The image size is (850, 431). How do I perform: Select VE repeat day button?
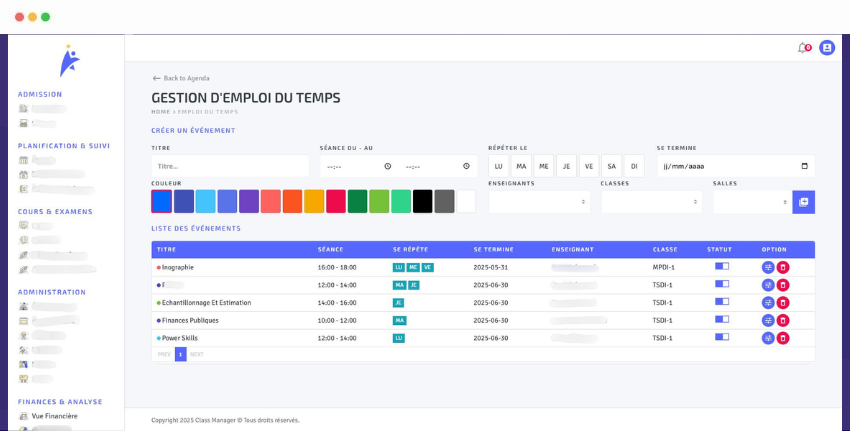coord(589,166)
